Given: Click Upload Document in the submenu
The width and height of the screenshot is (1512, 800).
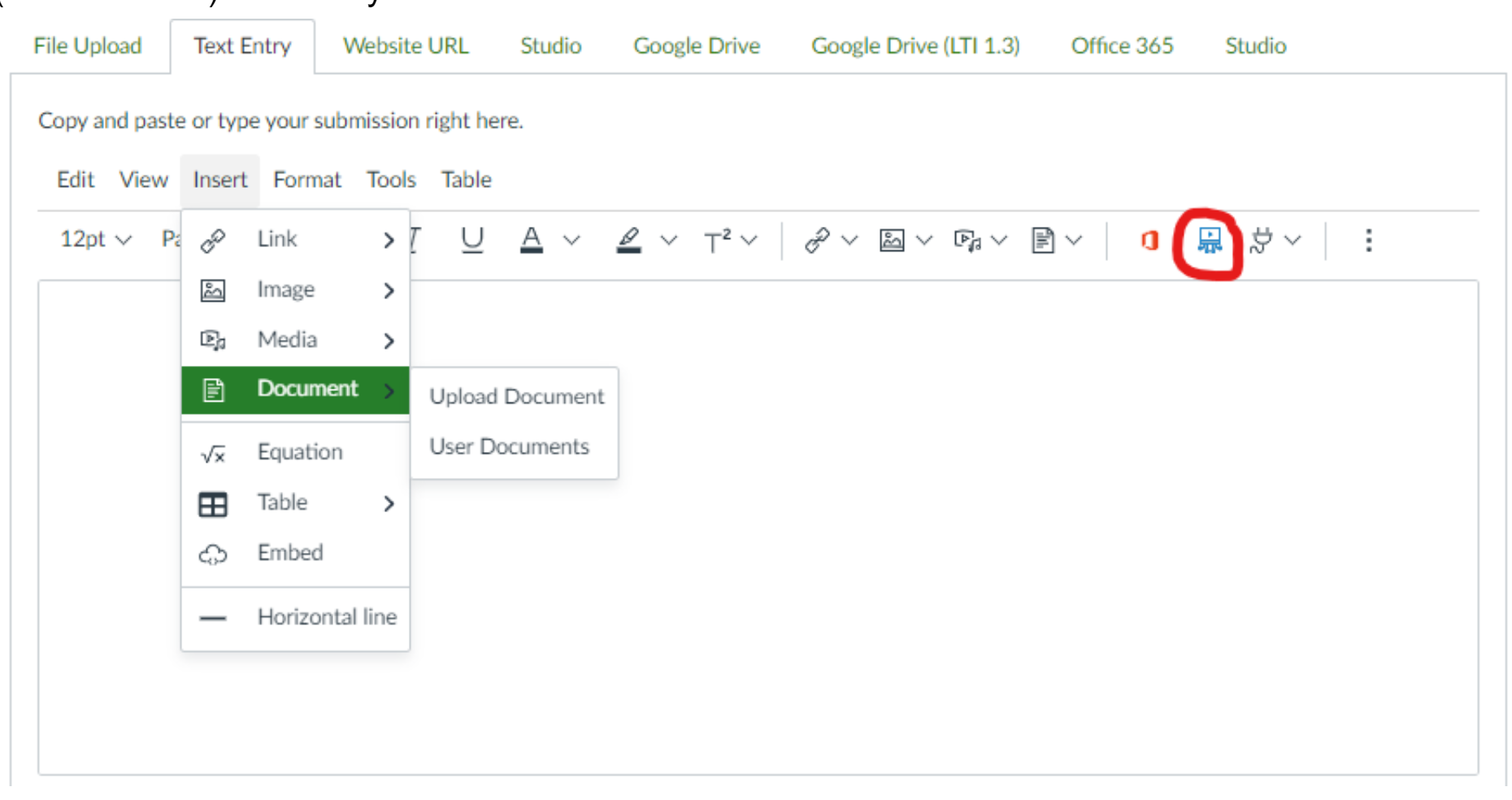Looking at the screenshot, I should click(516, 397).
